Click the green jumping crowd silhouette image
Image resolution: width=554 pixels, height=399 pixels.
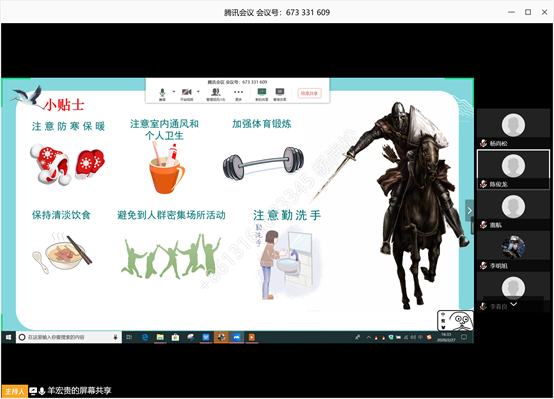pyautogui.click(x=171, y=256)
